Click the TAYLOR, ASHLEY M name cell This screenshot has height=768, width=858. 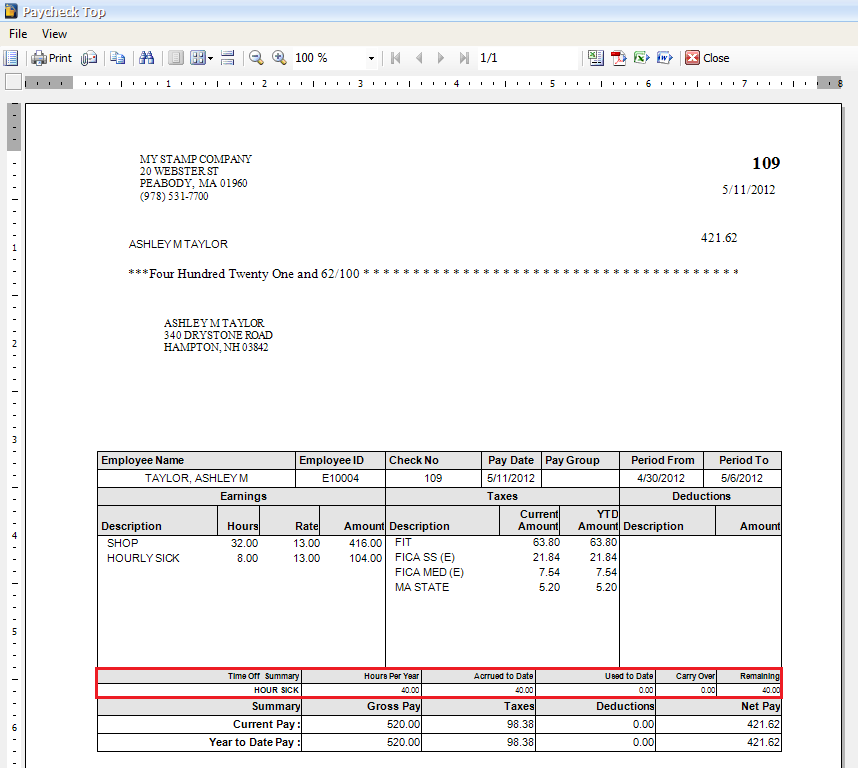196,478
